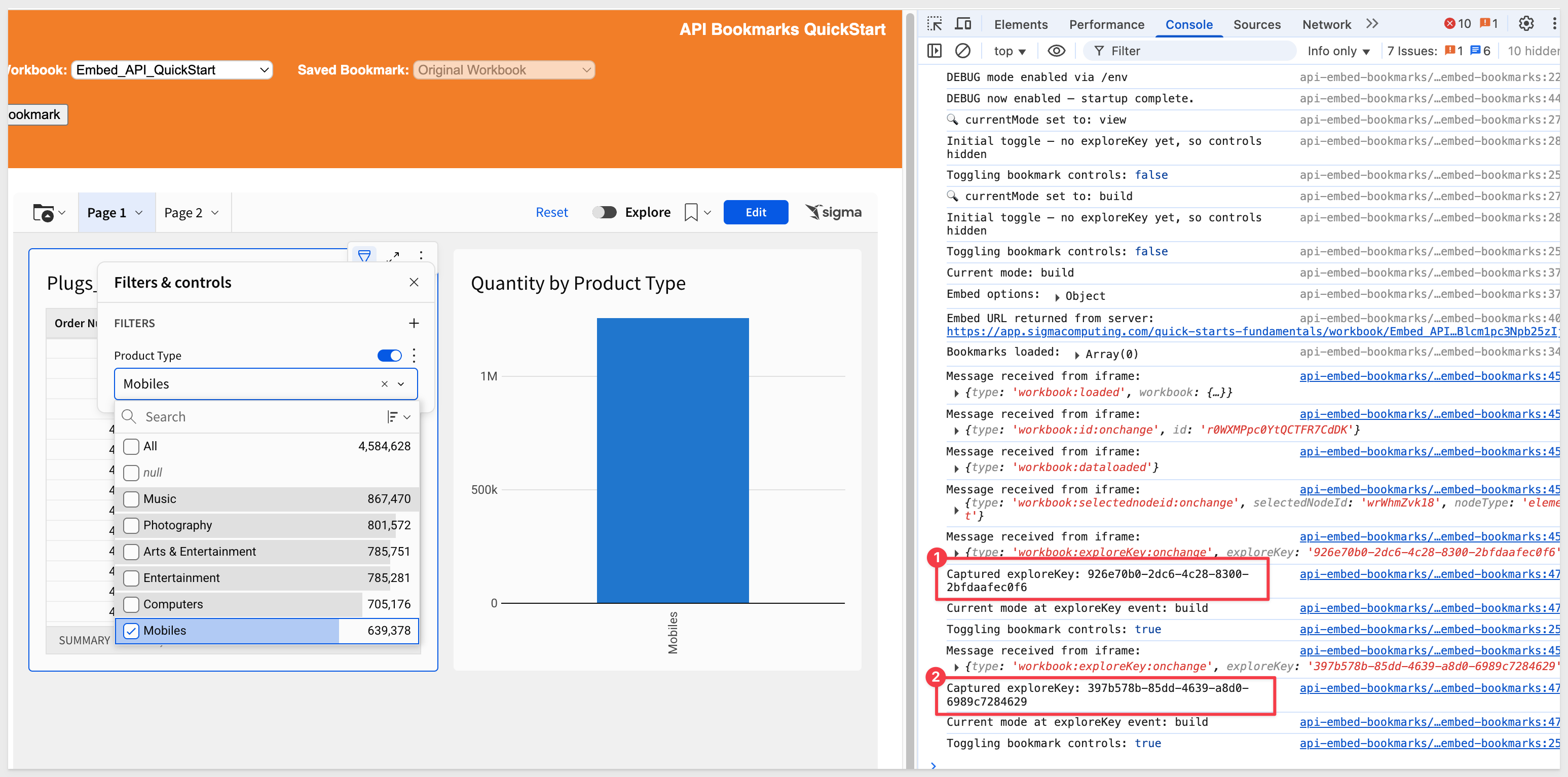1568x777 pixels.
Task: Check the Photography checkbox
Action: click(x=131, y=525)
